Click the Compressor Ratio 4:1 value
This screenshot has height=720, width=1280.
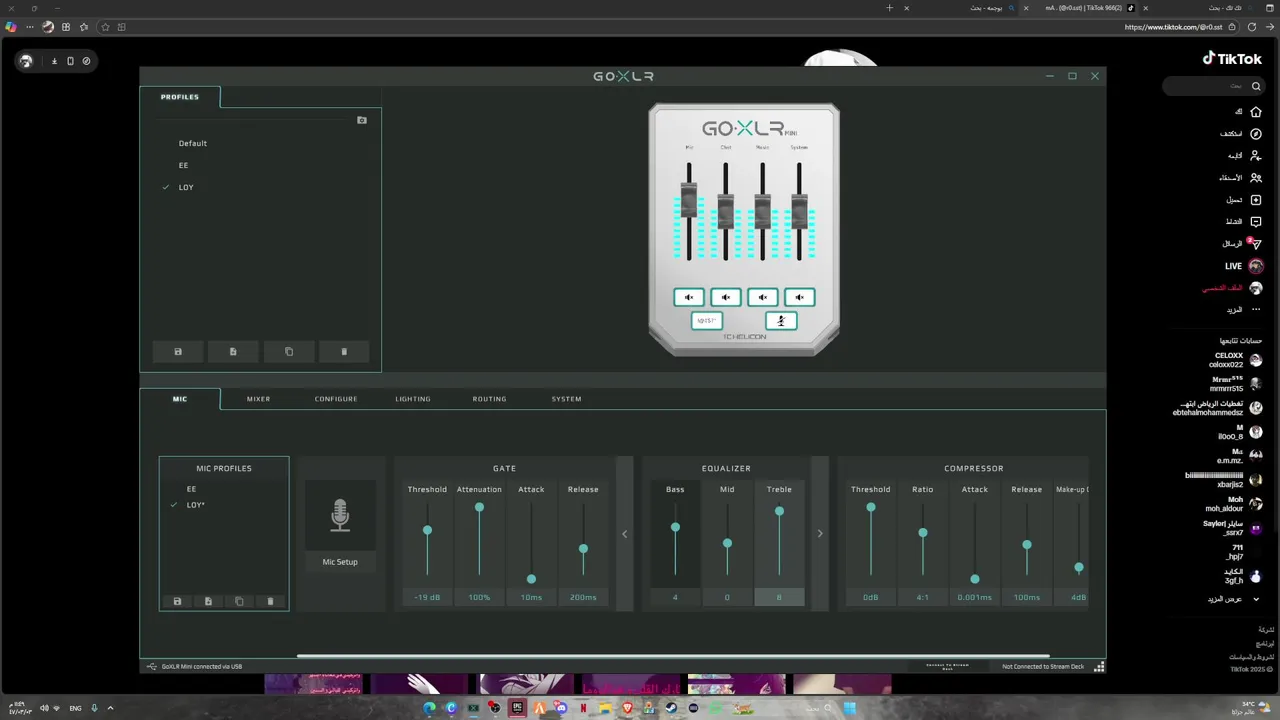[923, 597]
